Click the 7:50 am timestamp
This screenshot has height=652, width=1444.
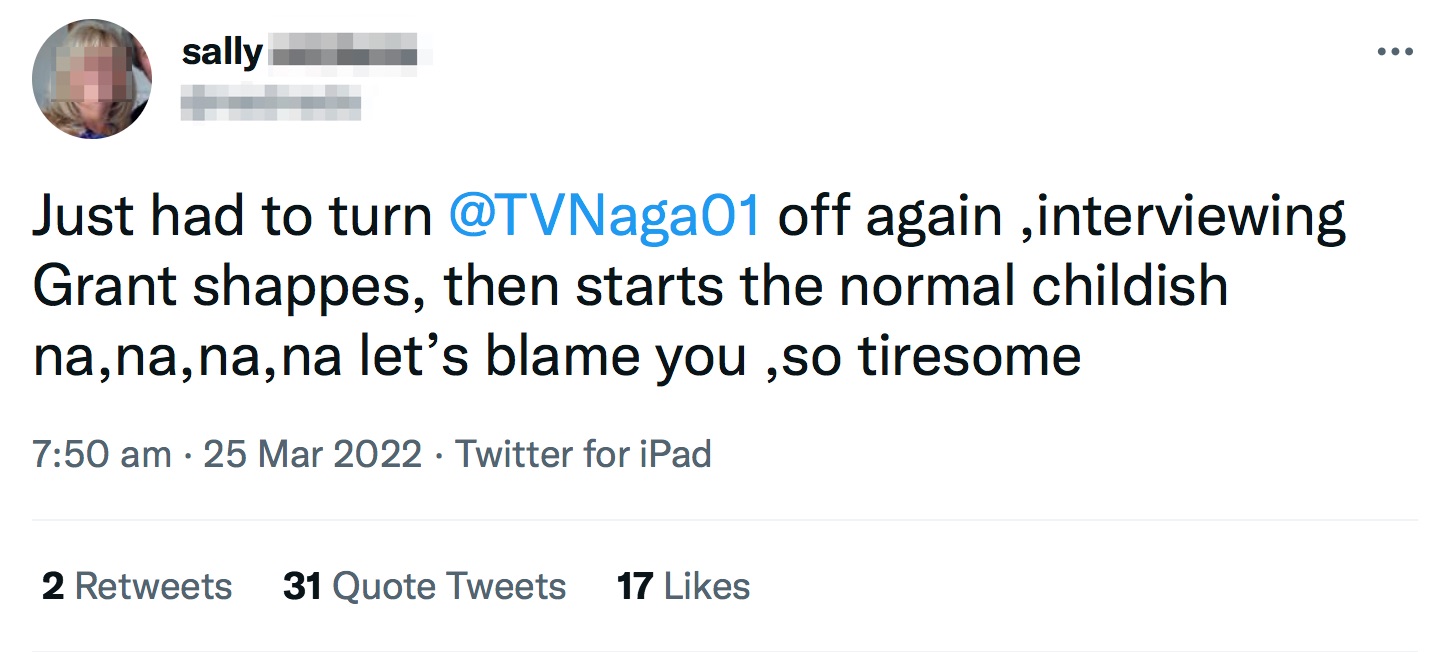[101, 454]
